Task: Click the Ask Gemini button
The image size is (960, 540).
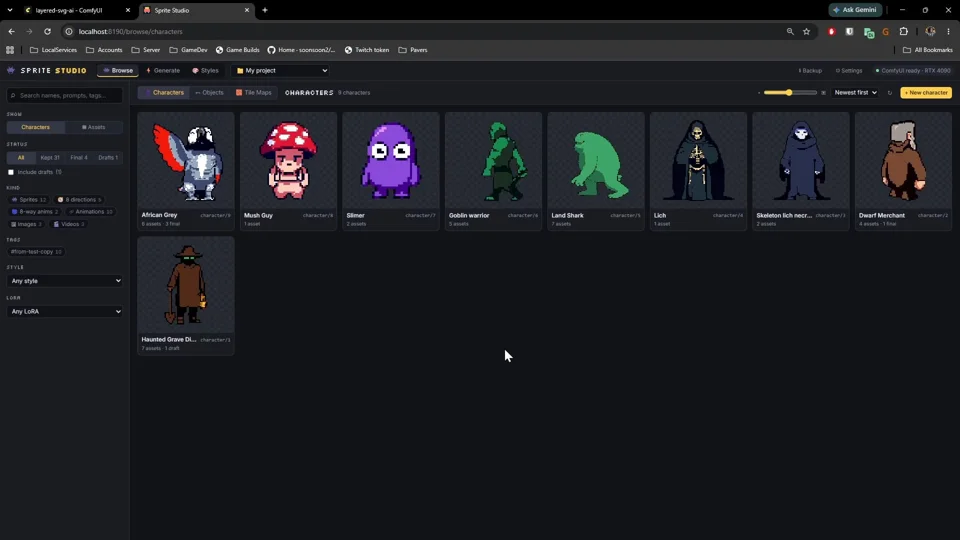Action: (855, 10)
